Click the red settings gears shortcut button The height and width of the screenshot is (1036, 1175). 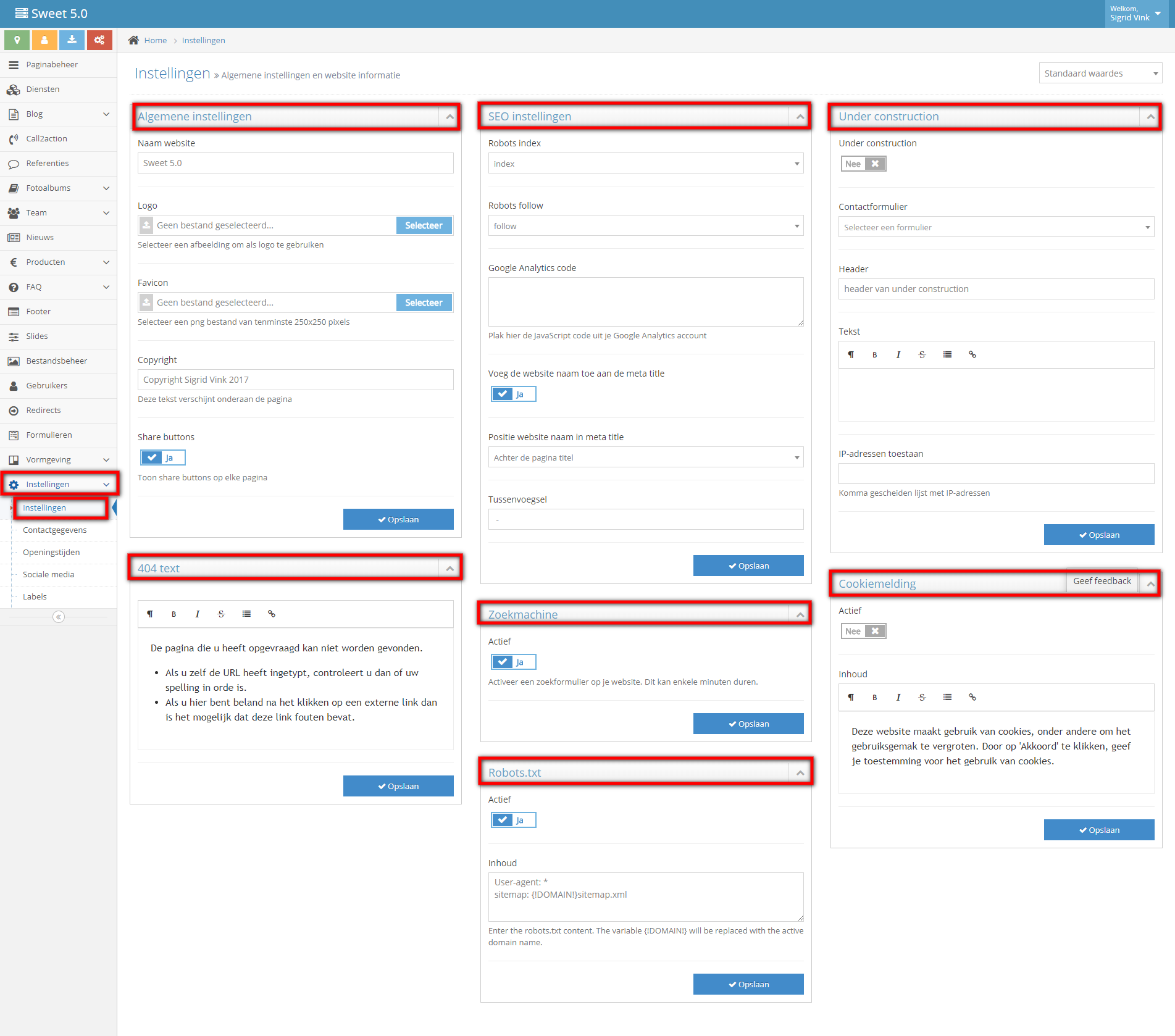click(99, 40)
